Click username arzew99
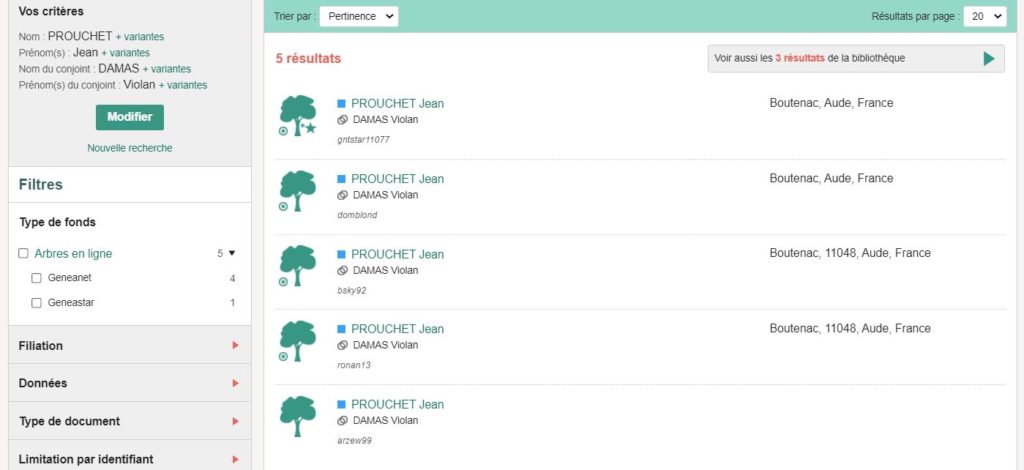 (x=354, y=441)
